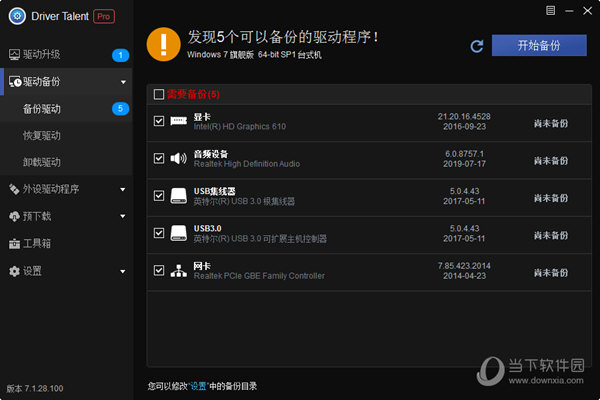Click the 音频设备 speaker icon
This screenshot has width=600, height=400.
(x=179, y=158)
